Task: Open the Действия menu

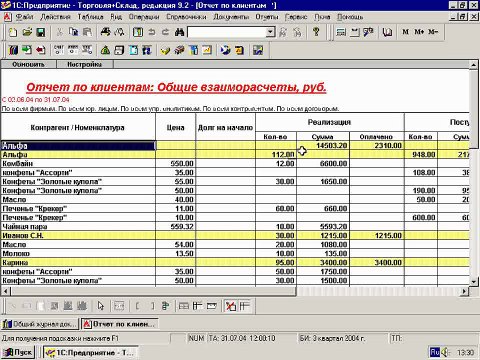Action: click(x=55, y=17)
